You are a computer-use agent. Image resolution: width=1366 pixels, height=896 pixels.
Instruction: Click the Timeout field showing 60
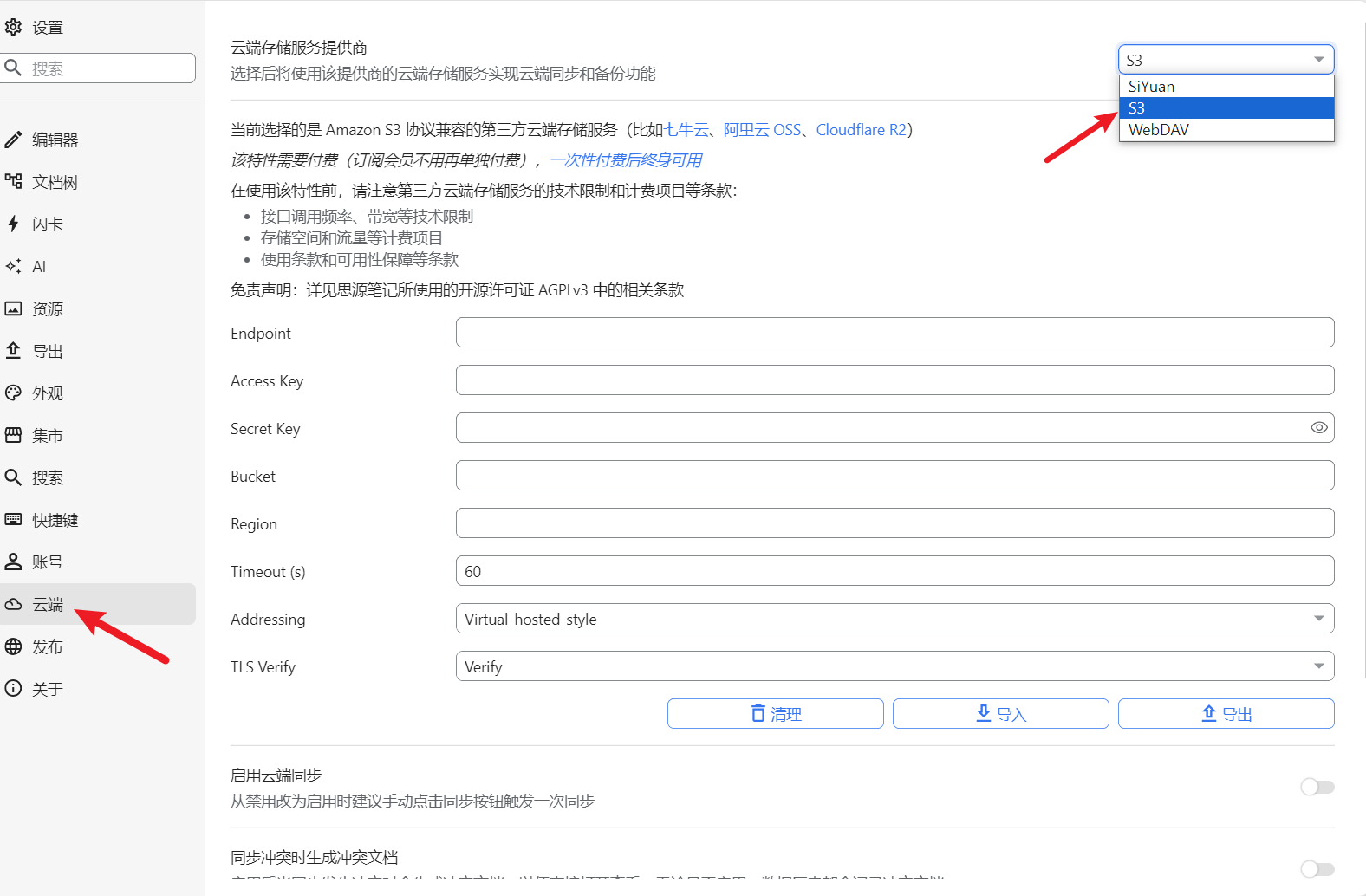pos(894,571)
